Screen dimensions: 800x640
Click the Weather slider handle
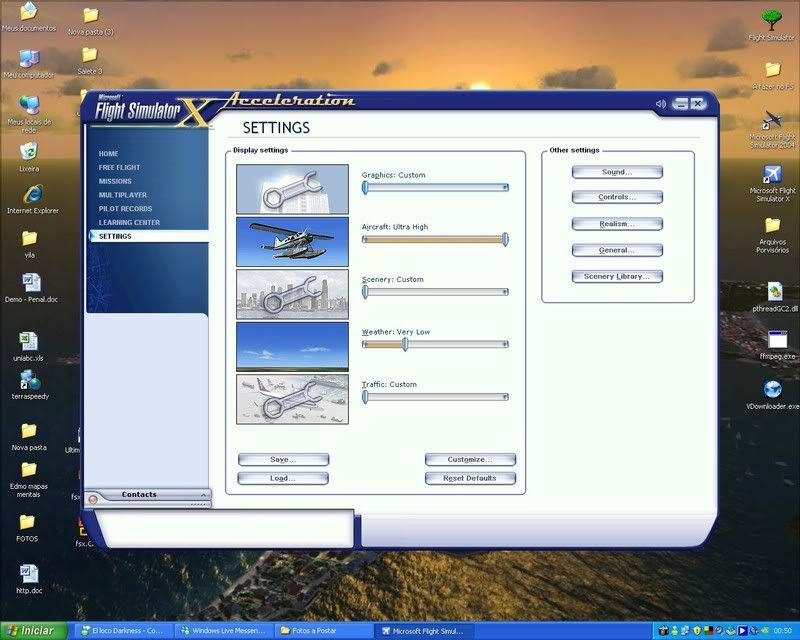click(x=405, y=344)
